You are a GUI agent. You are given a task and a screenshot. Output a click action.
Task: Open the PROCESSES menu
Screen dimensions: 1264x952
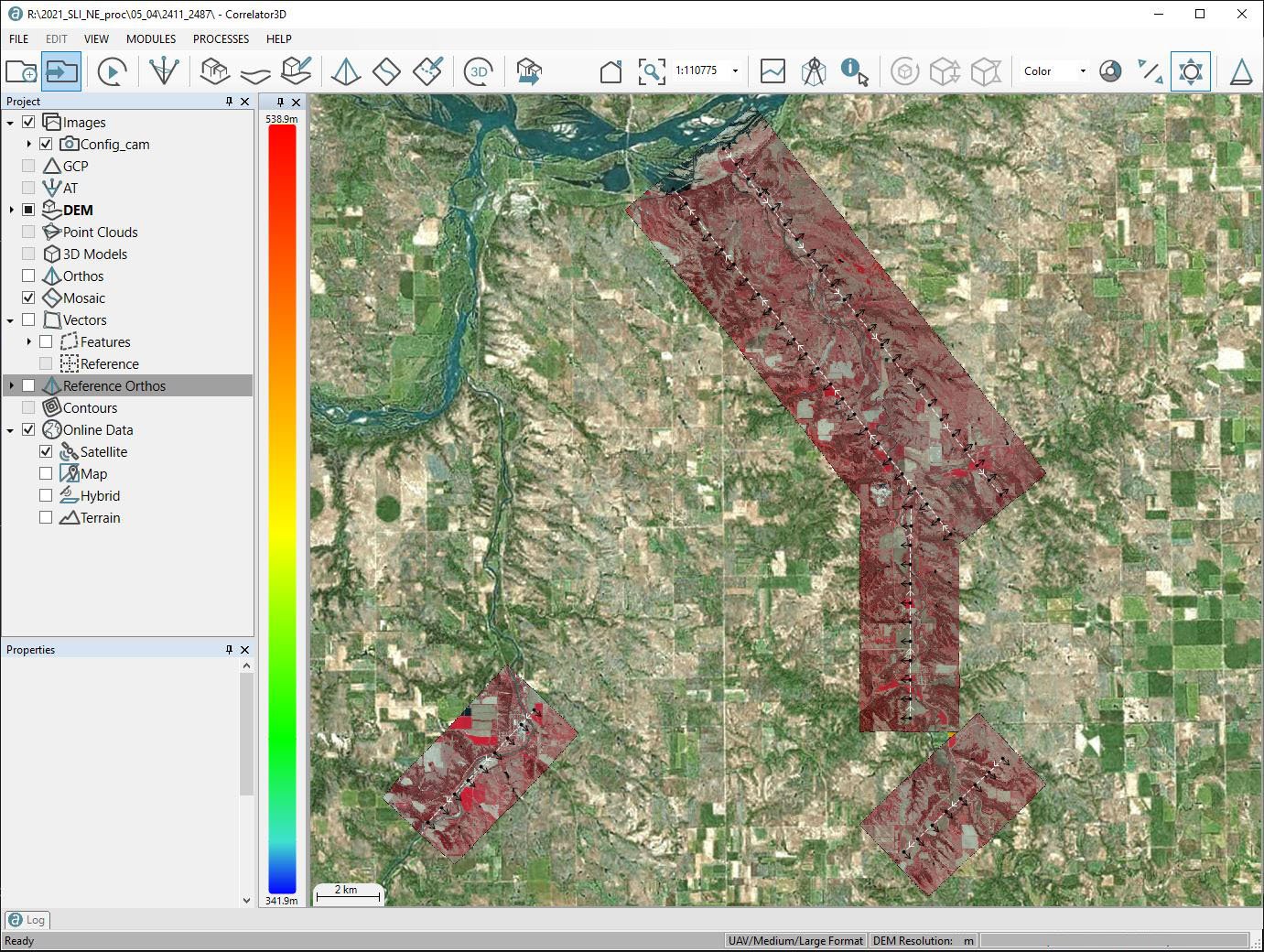click(221, 38)
